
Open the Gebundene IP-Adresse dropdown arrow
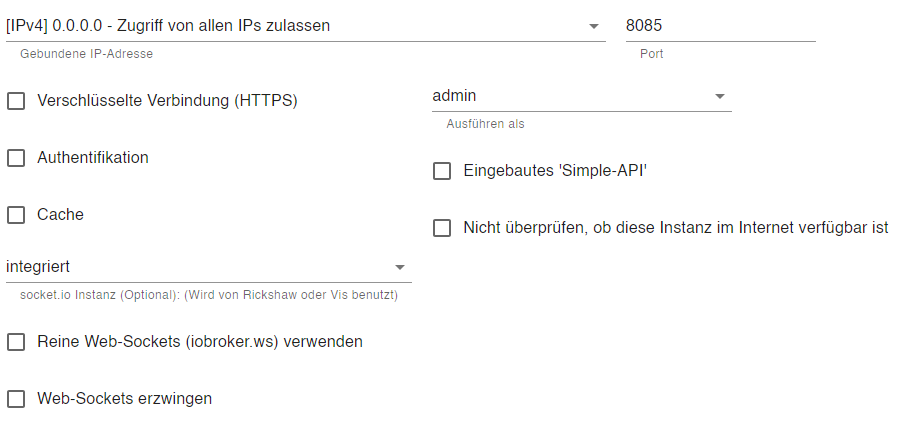[x=594, y=26]
